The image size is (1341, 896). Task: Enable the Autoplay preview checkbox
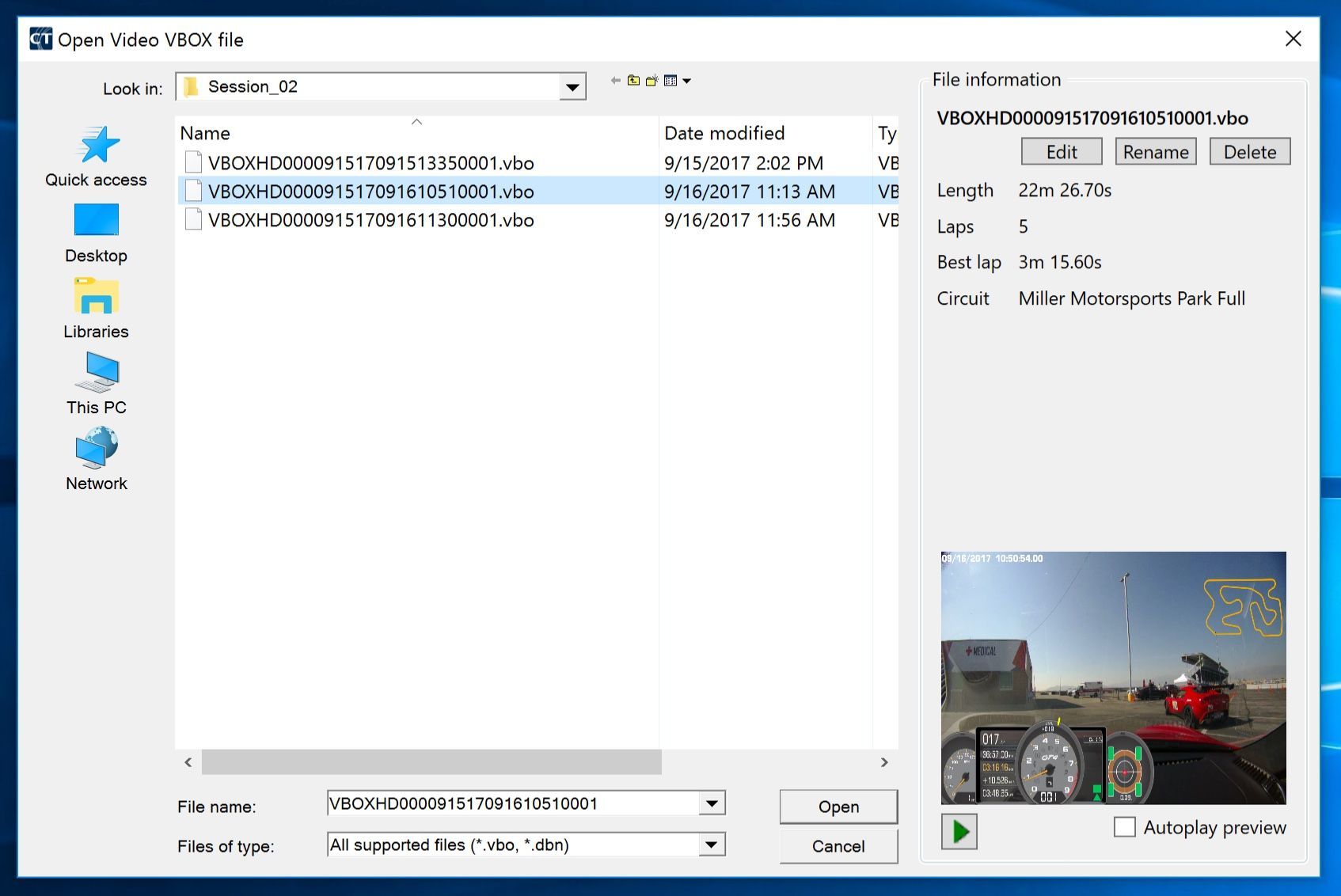(1124, 827)
